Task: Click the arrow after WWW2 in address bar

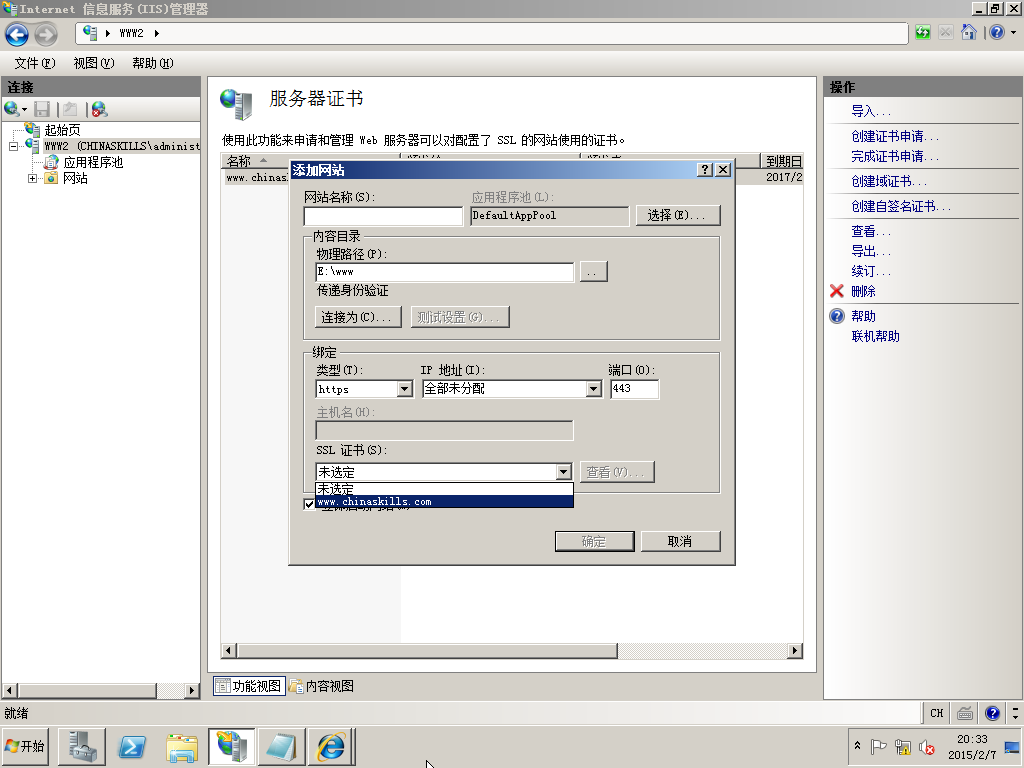Action: point(157,33)
